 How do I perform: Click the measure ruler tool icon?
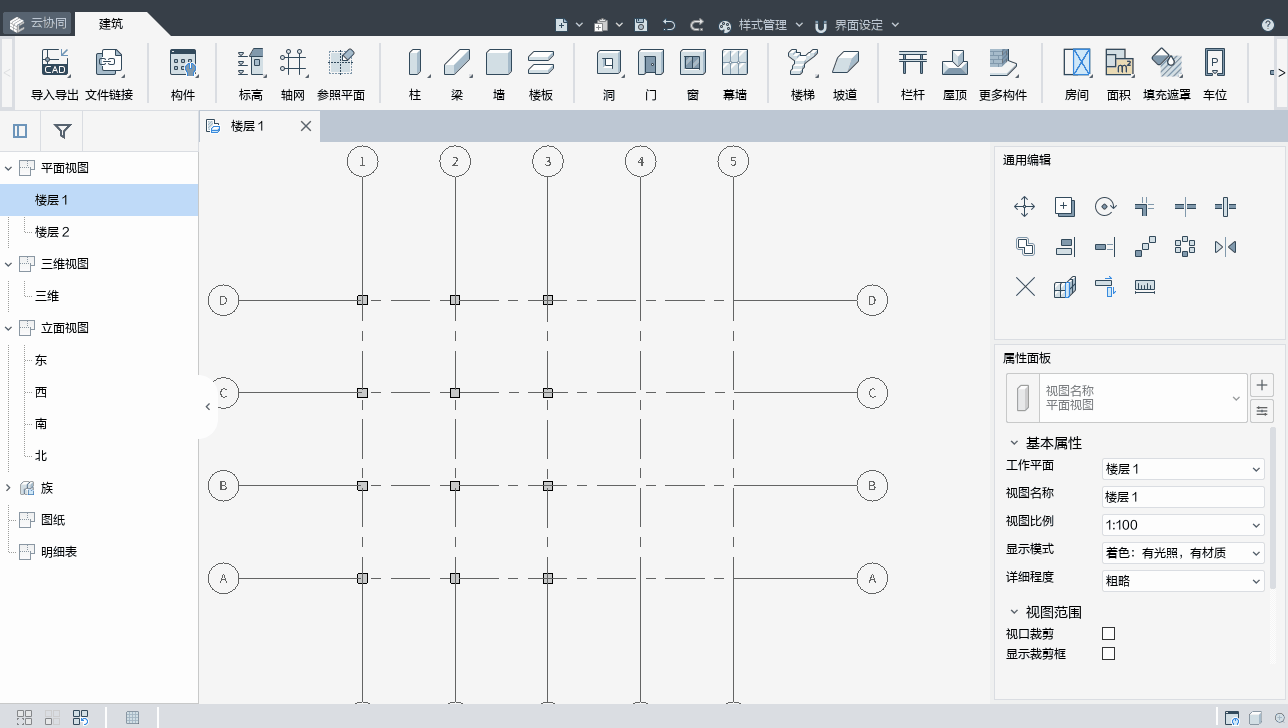point(1145,287)
